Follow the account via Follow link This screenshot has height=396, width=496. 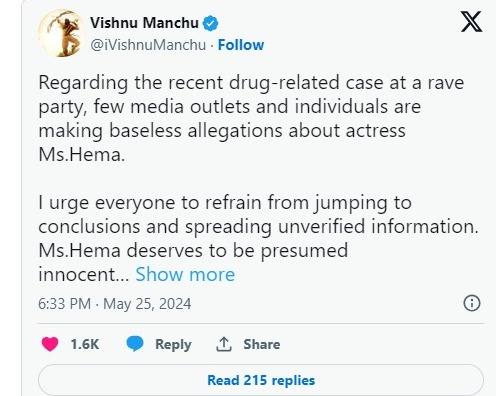point(241,45)
